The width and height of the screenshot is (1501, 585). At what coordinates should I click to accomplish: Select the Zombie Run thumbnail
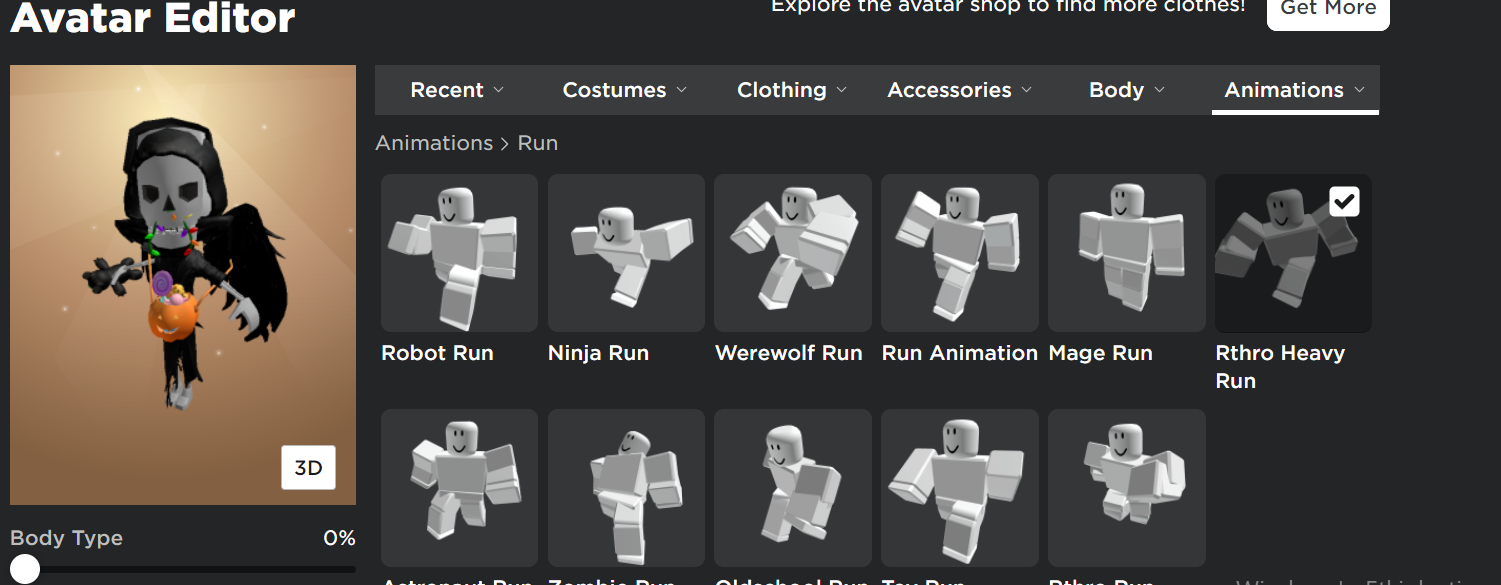pyautogui.click(x=626, y=488)
